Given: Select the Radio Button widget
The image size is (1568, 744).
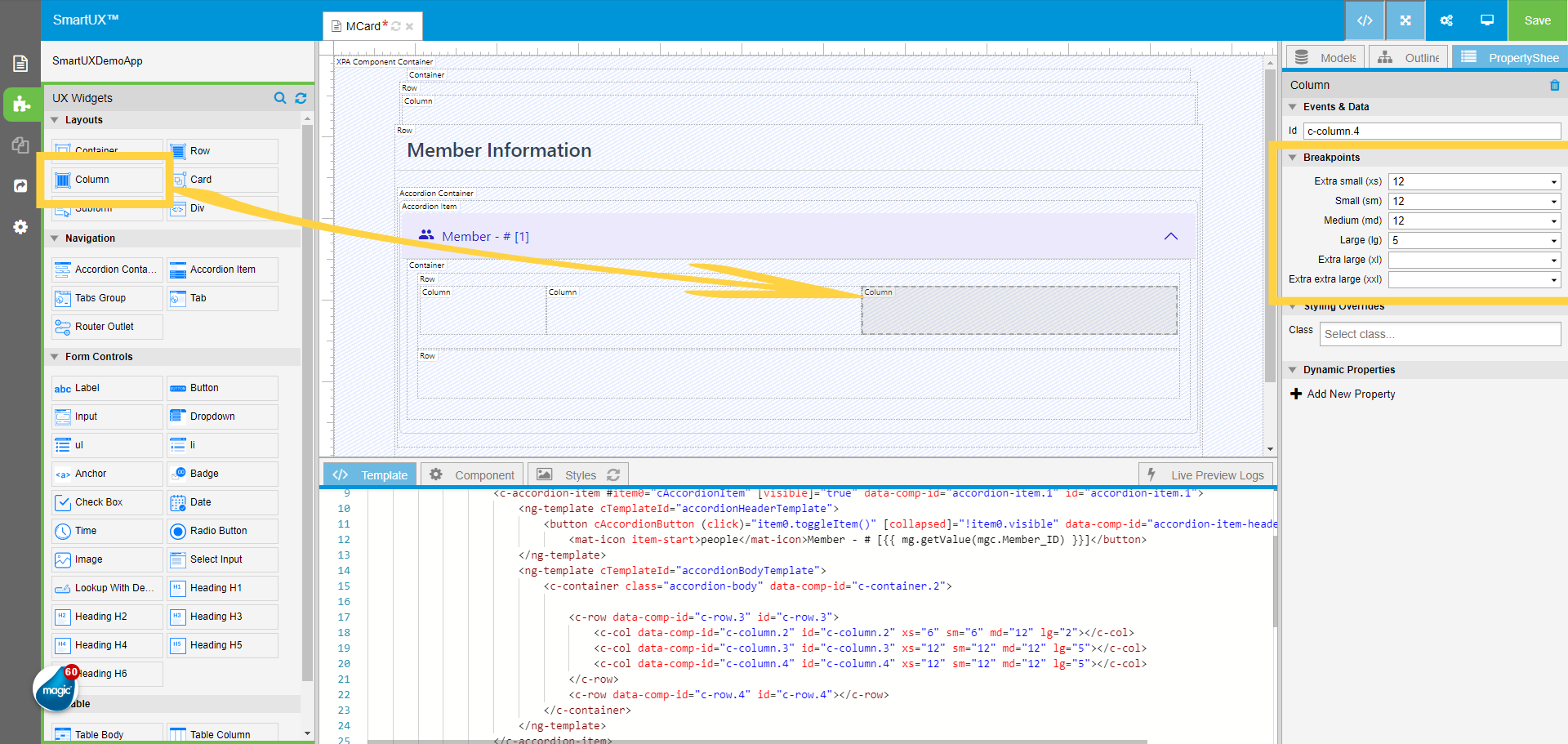Looking at the screenshot, I should [x=222, y=531].
